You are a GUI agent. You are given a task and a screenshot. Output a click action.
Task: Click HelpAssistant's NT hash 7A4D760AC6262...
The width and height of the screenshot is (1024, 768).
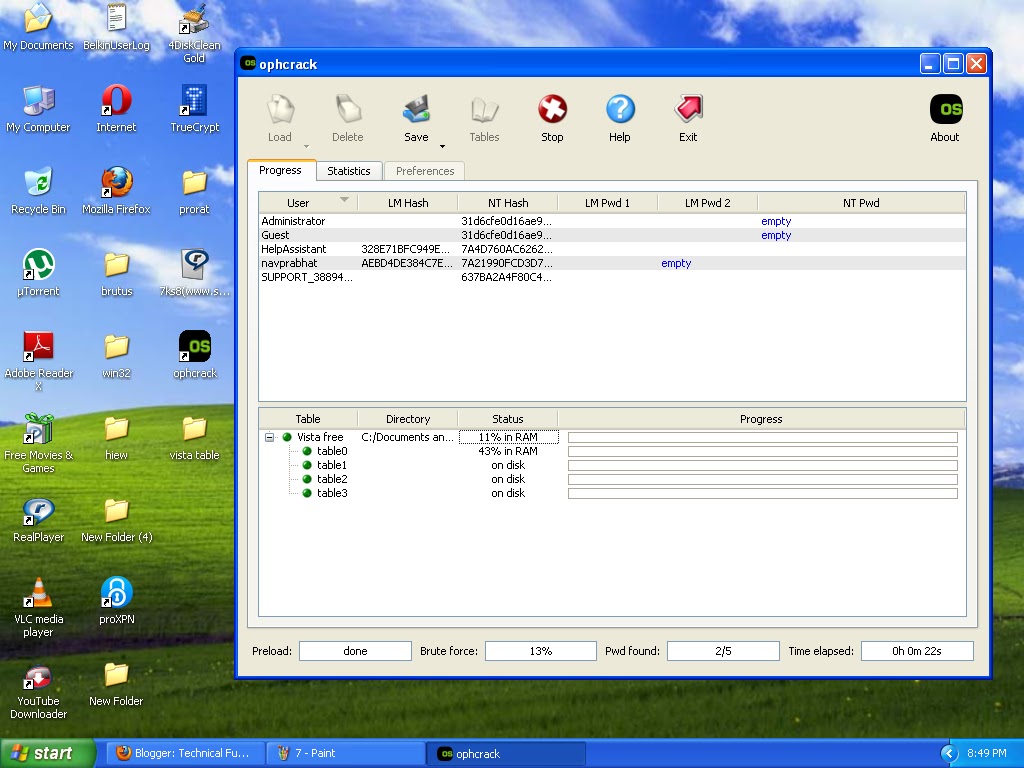click(507, 249)
